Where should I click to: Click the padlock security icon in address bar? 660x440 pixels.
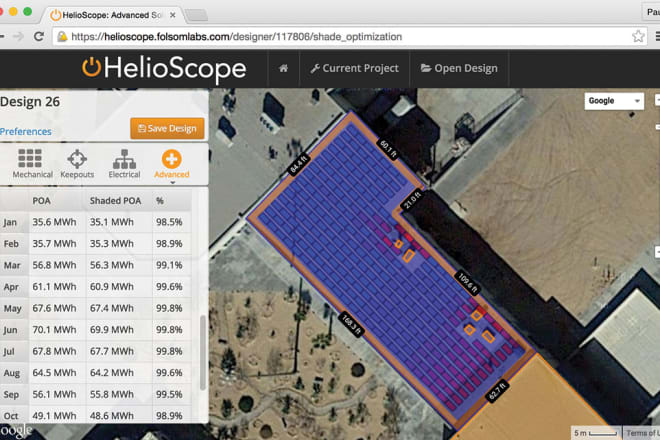[62, 37]
